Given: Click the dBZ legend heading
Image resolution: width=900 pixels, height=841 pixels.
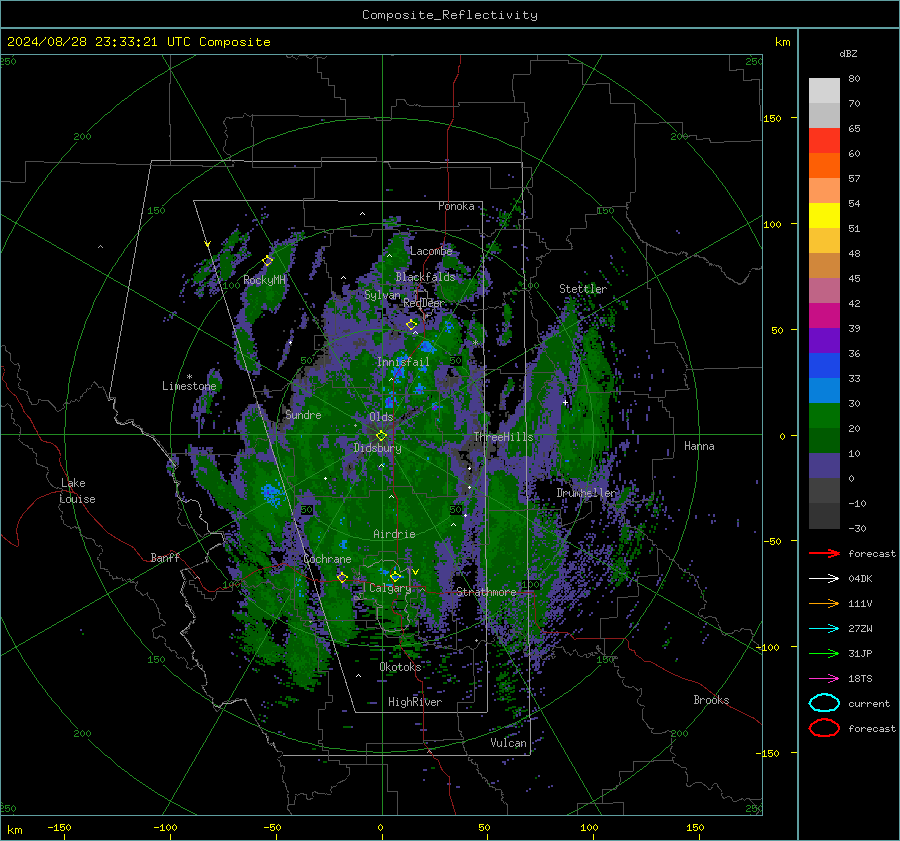Looking at the screenshot, I should tap(848, 53).
